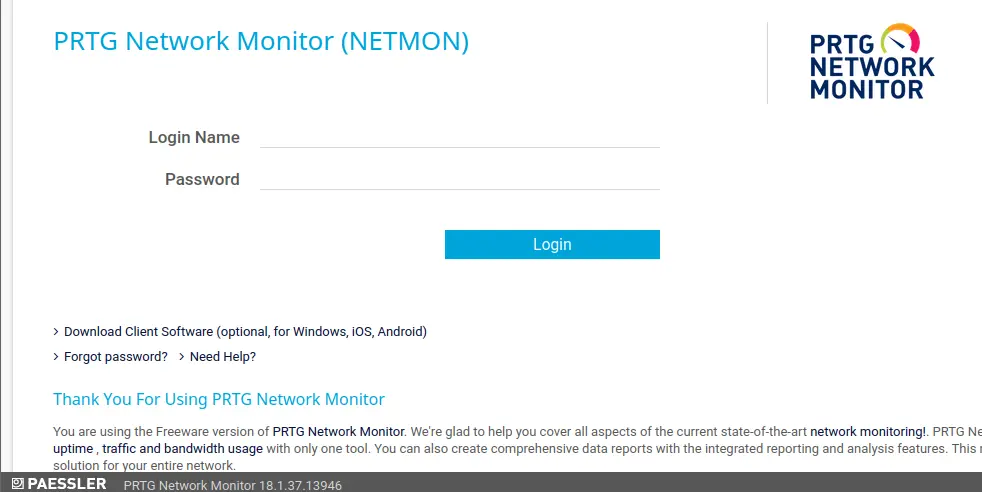Click the Password label
Screen dimensions: 982x492
[202, 179]
